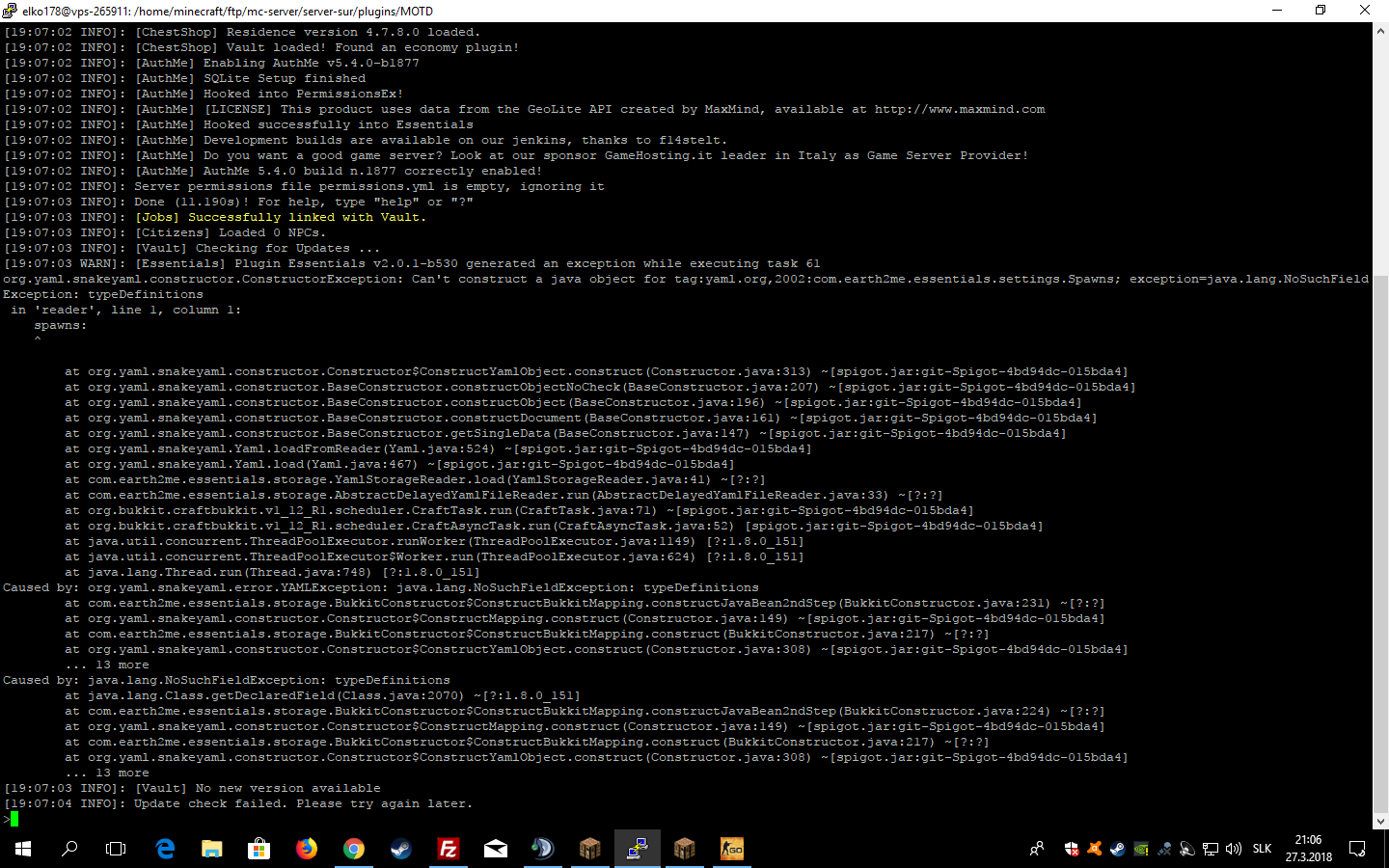The height and width of the screenshot is (868, 1389).
Task: Open Avast antivirus tray icon
Action: pyautogui.click(x=1095, y=849)
